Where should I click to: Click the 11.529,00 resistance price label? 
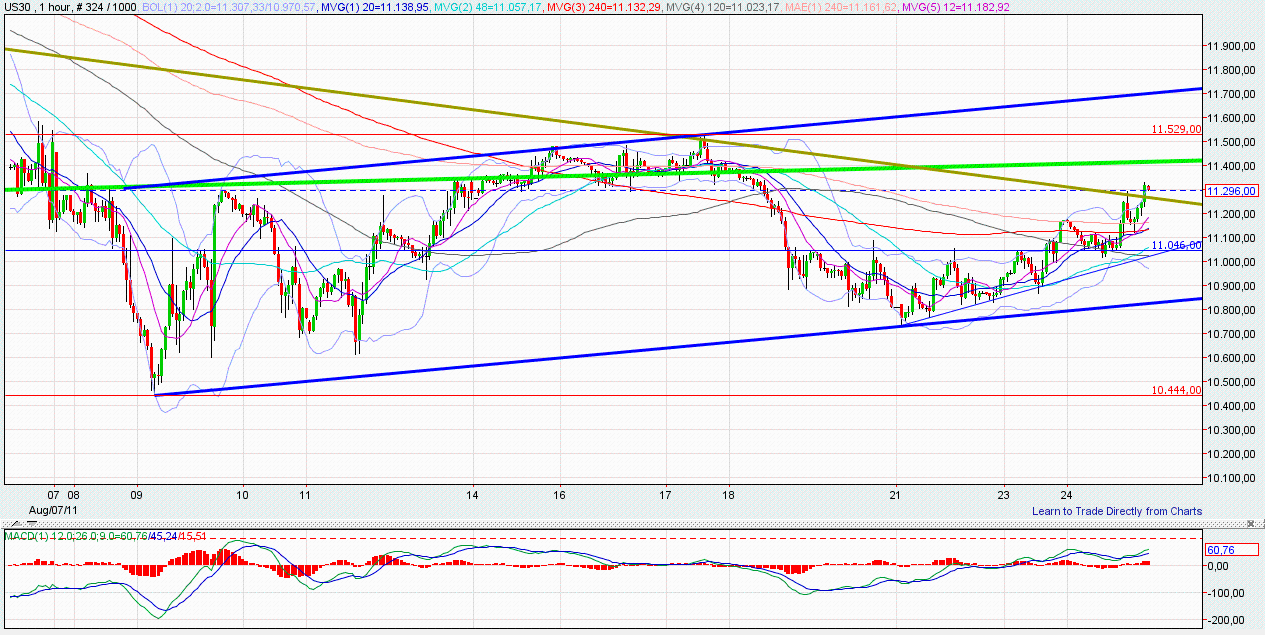click(1175, 129)
